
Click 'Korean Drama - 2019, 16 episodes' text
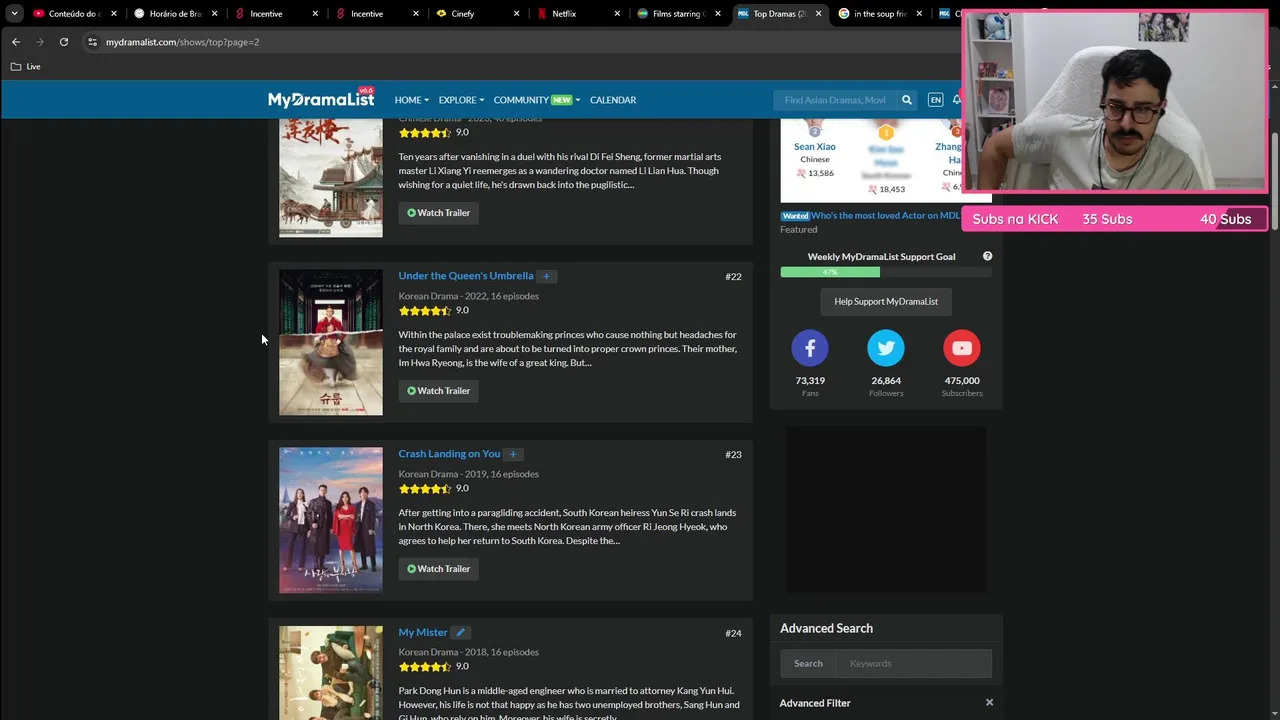coord(468,474)
